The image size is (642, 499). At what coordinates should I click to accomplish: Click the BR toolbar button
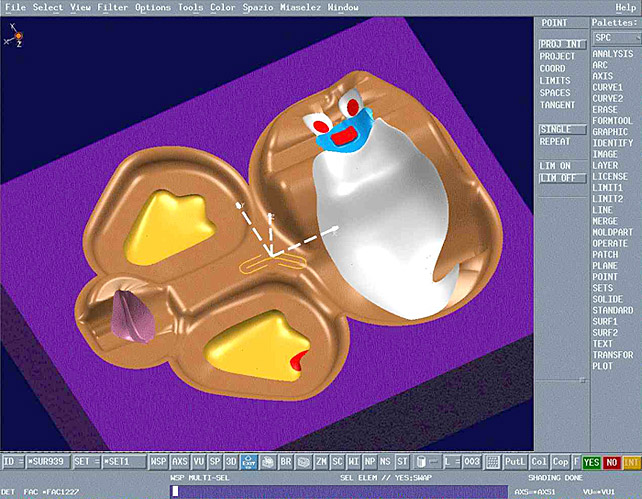pyautogui.click(x=286, y=462)
